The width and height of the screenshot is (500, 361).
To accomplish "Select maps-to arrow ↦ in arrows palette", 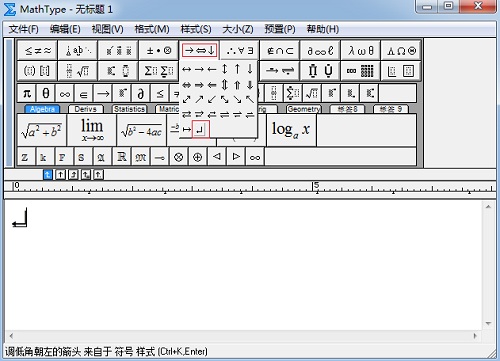I will (x=187, y=129).
